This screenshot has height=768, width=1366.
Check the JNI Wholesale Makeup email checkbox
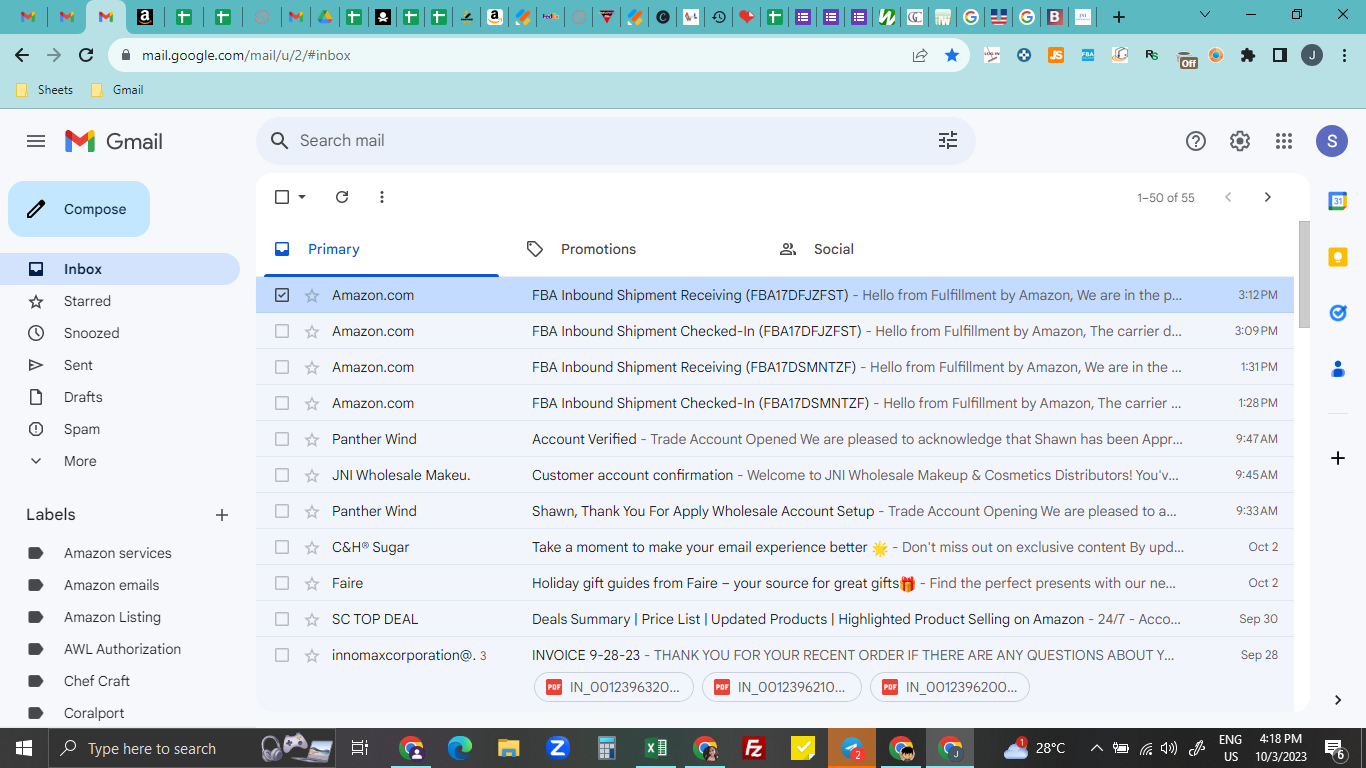tap(282, 475)
